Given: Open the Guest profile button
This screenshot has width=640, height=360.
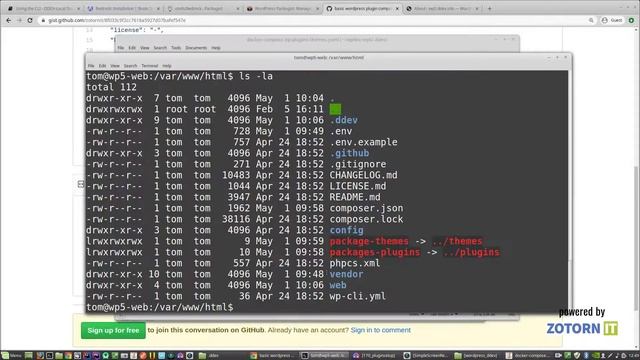Looking at the screenshot, I should pyautogui.click(x=612, y=20).
